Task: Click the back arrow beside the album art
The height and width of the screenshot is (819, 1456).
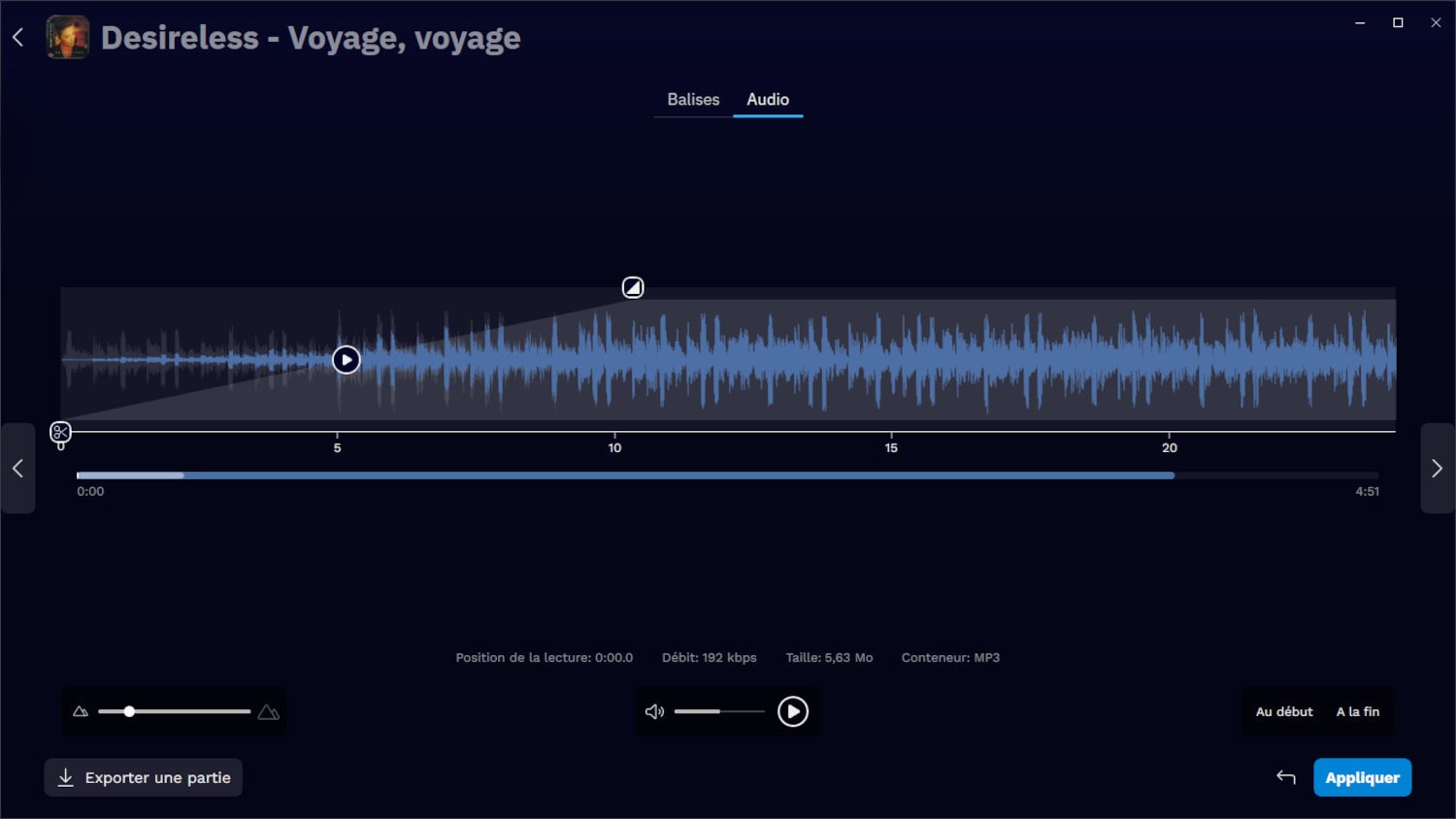Action: click(18, 38)
